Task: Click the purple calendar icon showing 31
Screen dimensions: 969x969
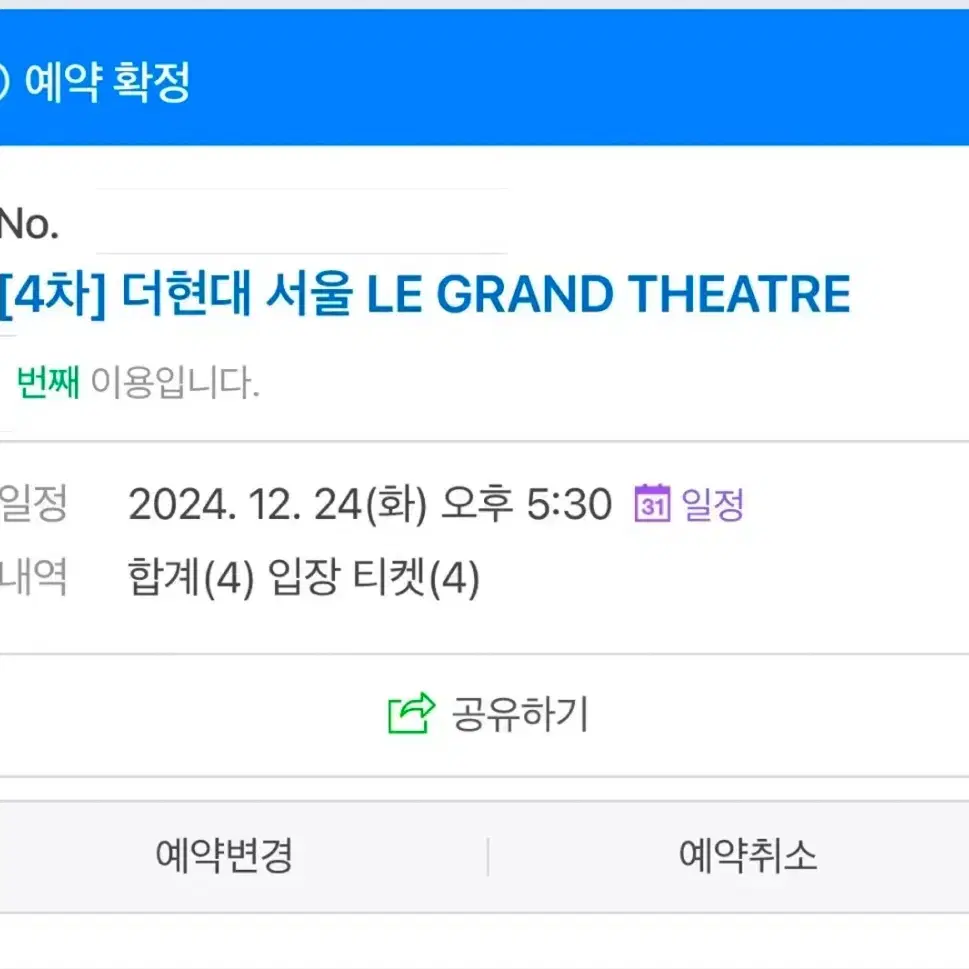Action: pyautogui.click(x=652, y=503)
